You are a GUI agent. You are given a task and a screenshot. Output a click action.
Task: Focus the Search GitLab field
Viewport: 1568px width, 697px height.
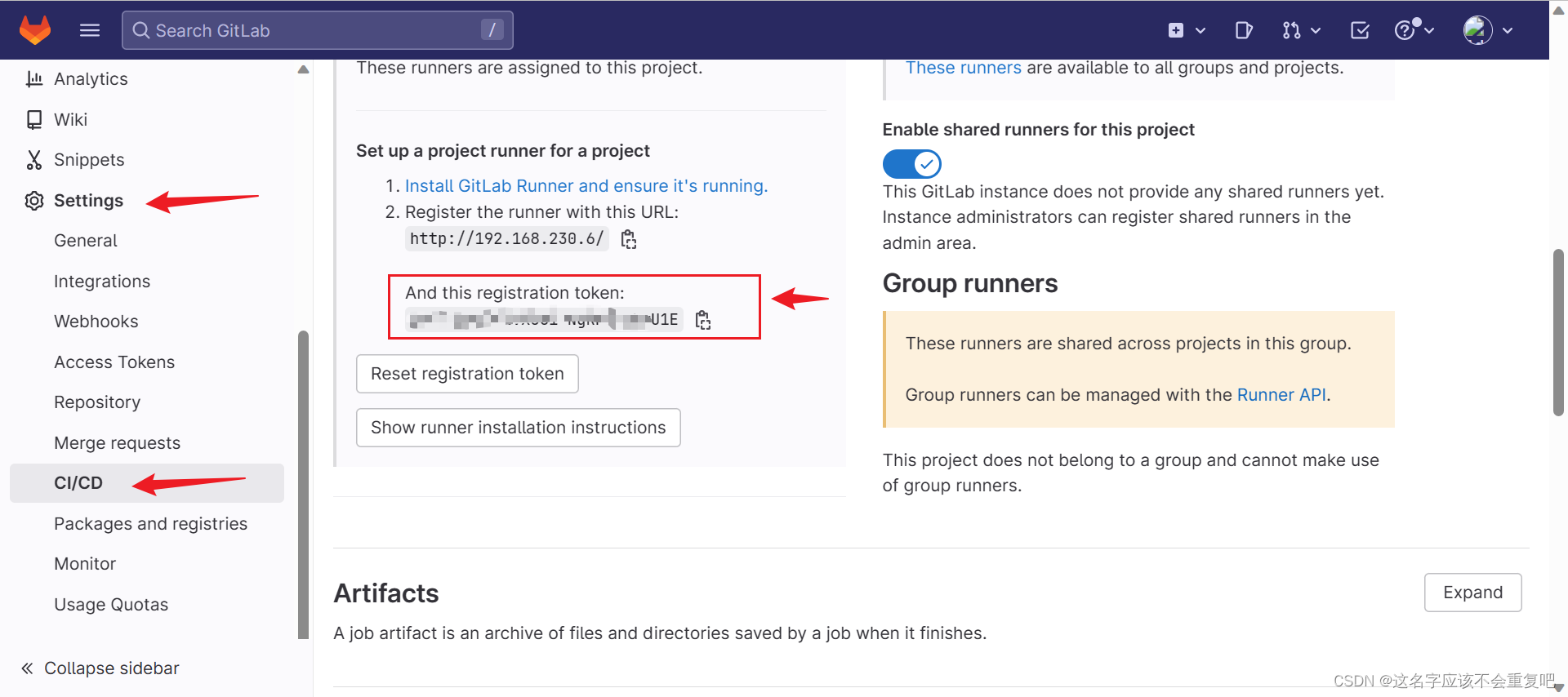tap(318, 30)
